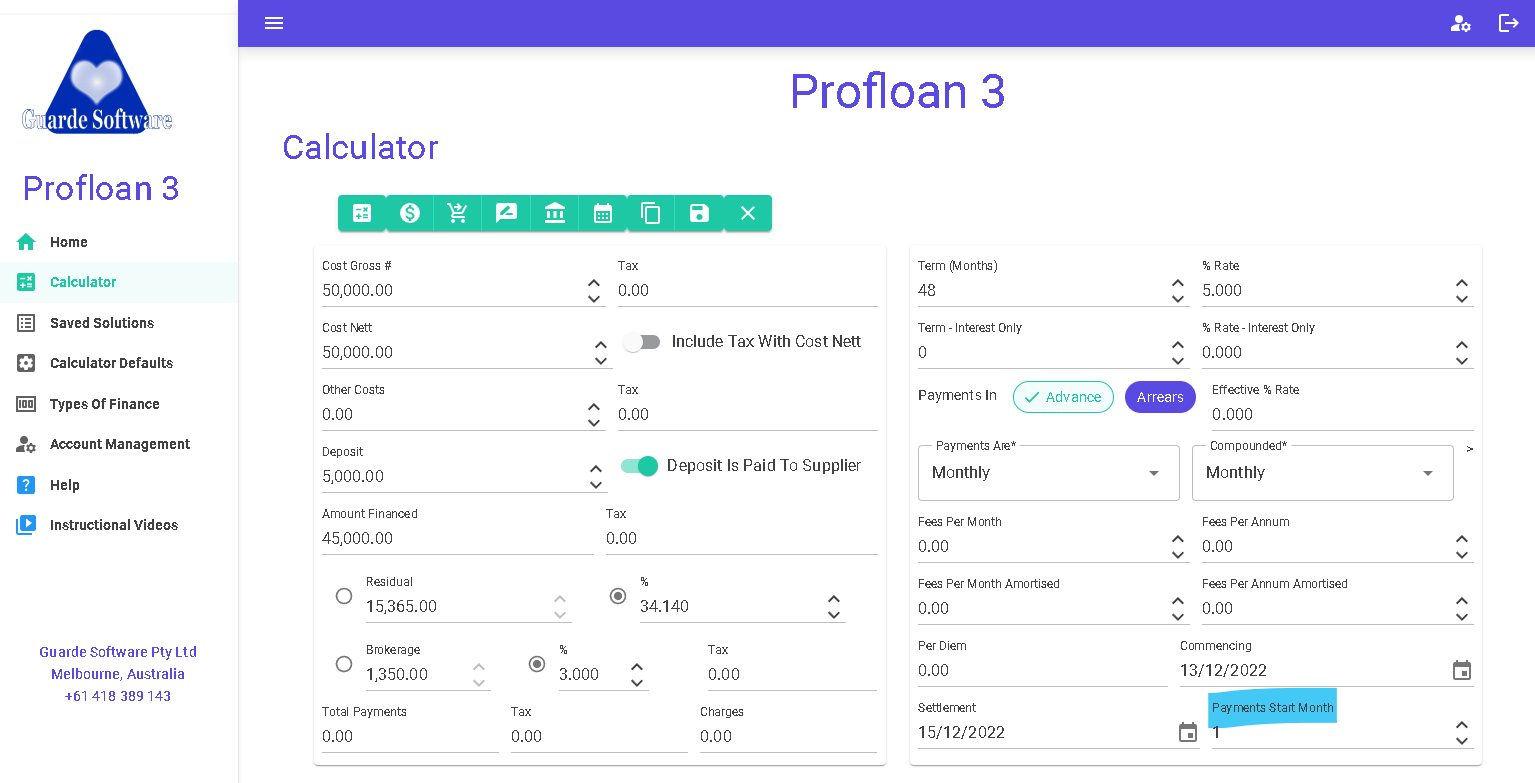Open Account Management in the sidebar
Viewport: 1535px width, 783px height.
point(119,444)
